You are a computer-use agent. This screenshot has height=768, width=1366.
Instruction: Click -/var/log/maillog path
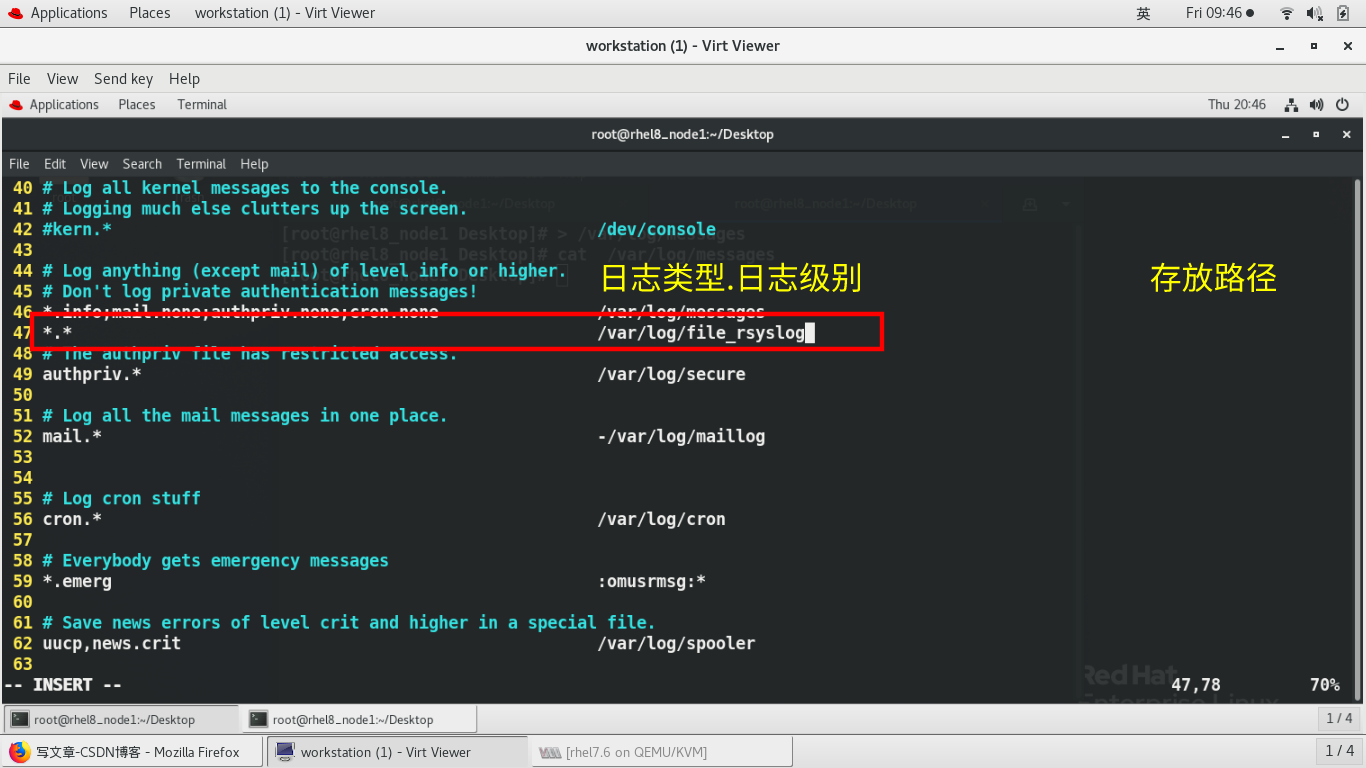(x=681, y=436)
